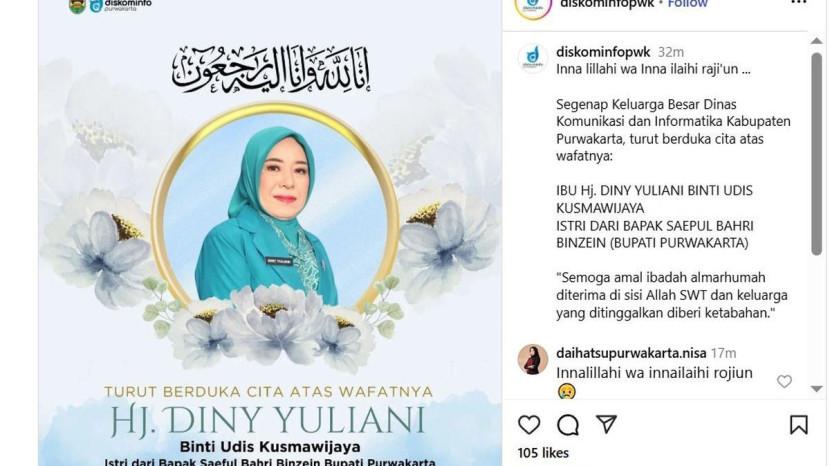Image resolution: width=830 pixels, height=466 pixels.
Task: Like the daihatsupurwakarta.nisa comment
Action: tap(784, 381)
